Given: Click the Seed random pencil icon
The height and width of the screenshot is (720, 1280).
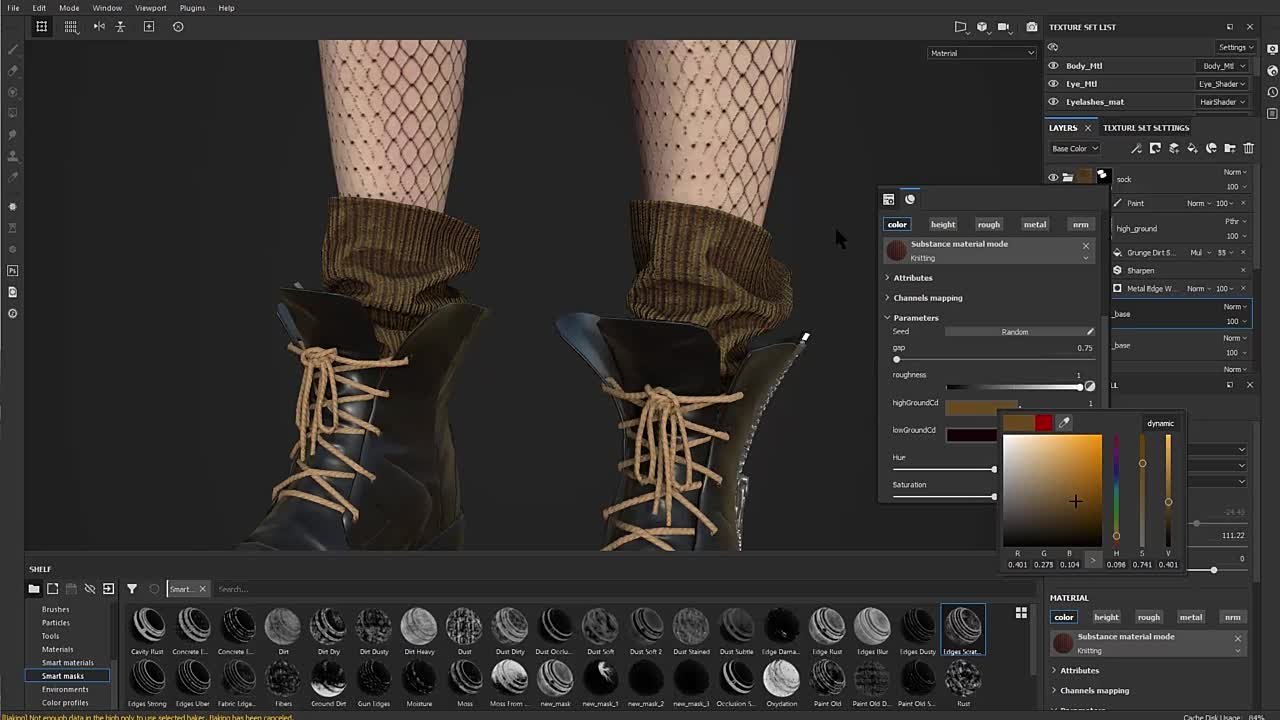Looking at the screenshot, I should click(x=1090, y=332).
